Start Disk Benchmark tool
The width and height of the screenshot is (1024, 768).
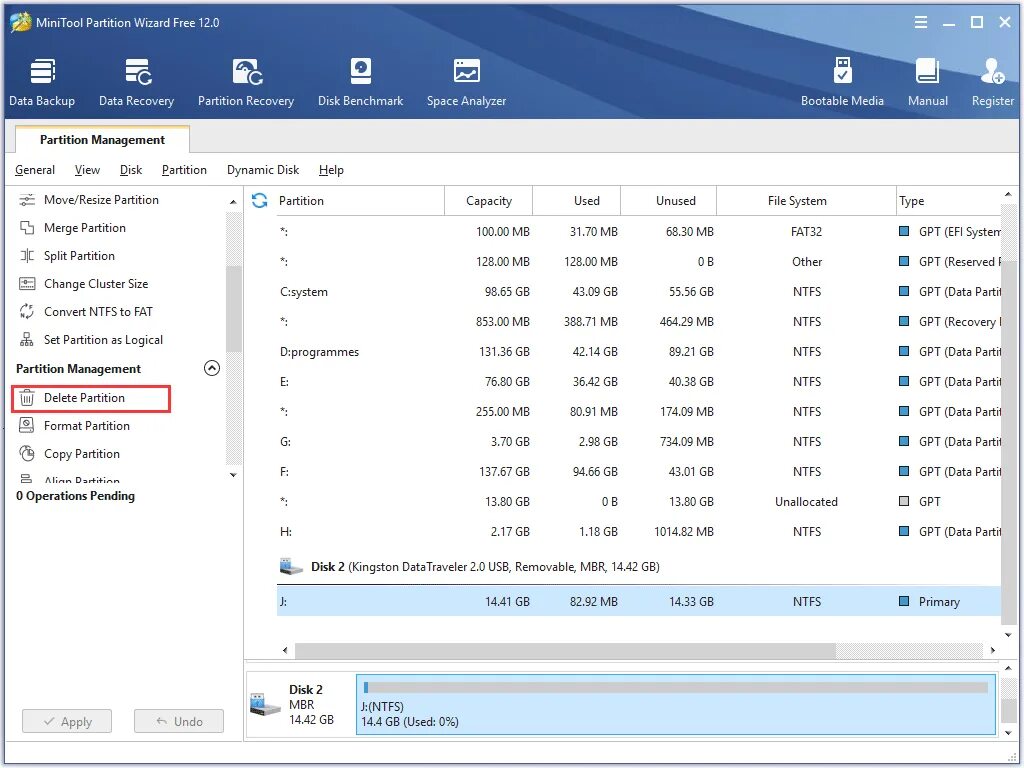pyautogui.click(x=360, y=82)
